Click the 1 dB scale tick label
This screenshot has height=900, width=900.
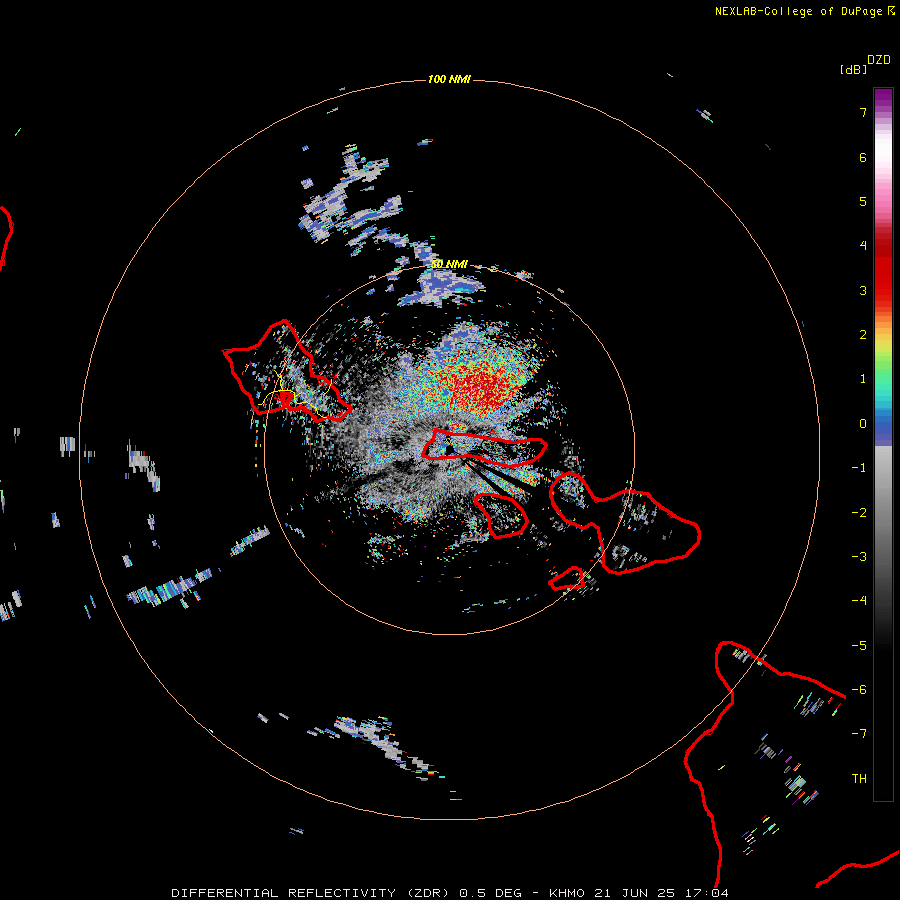[863, 379]
